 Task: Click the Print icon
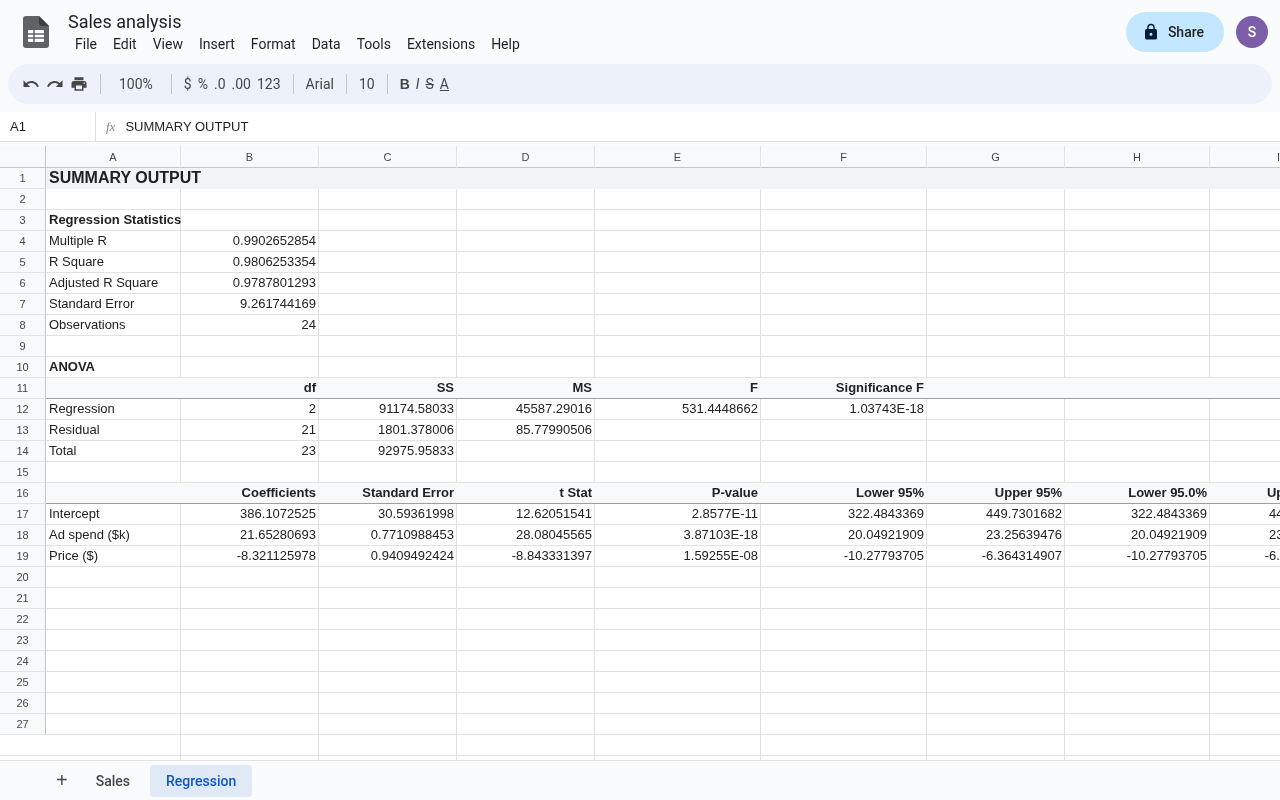(x=79, y=84)
